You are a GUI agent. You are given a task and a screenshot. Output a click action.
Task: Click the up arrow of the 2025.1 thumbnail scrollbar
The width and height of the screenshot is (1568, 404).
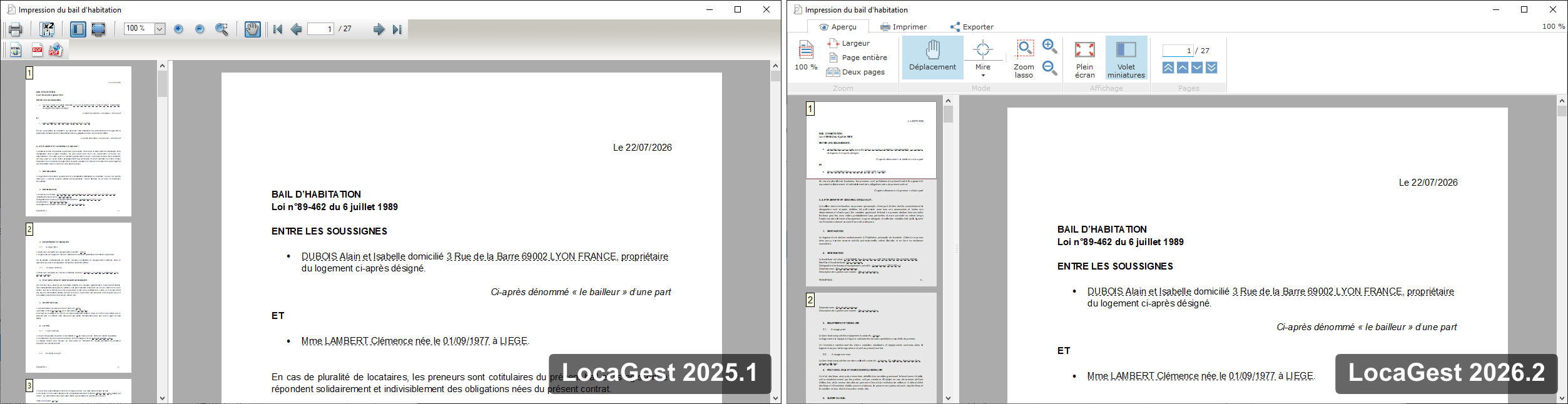(x=162, y=65)
